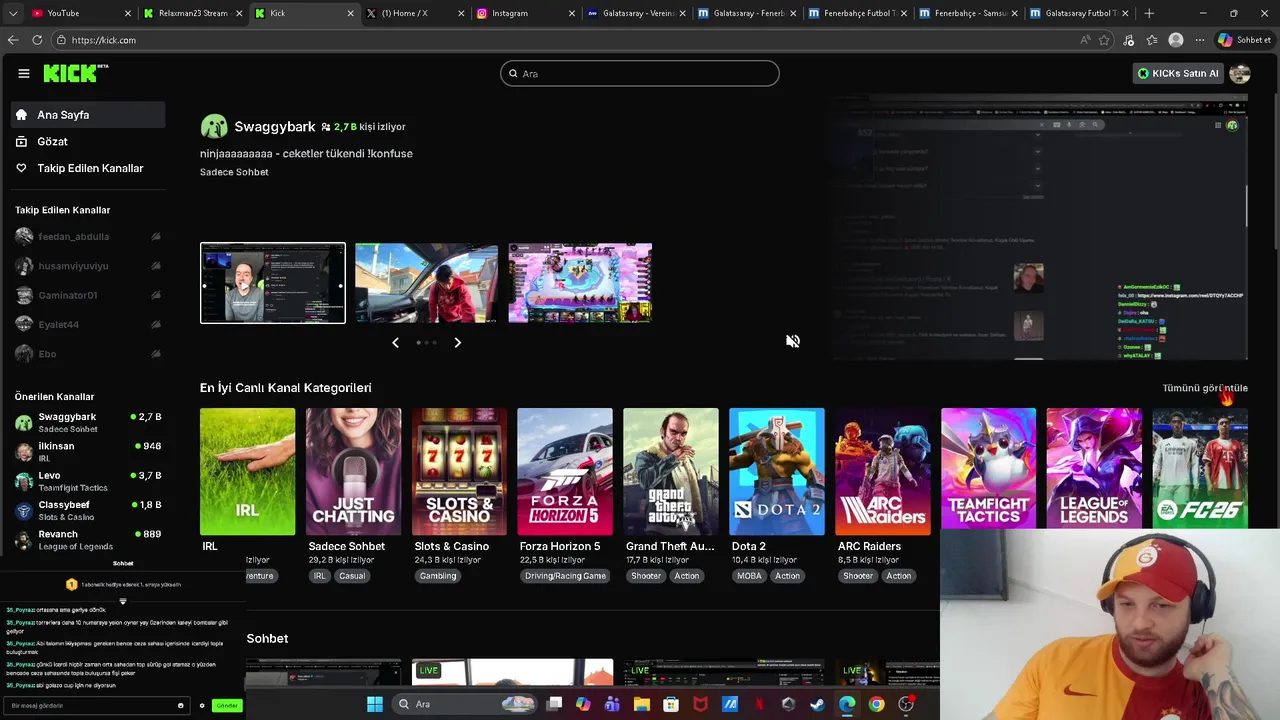The height and width of the screenshot is (720, 1280).
Task: Open a new browser tab
Action: [x=1149, y=13]
